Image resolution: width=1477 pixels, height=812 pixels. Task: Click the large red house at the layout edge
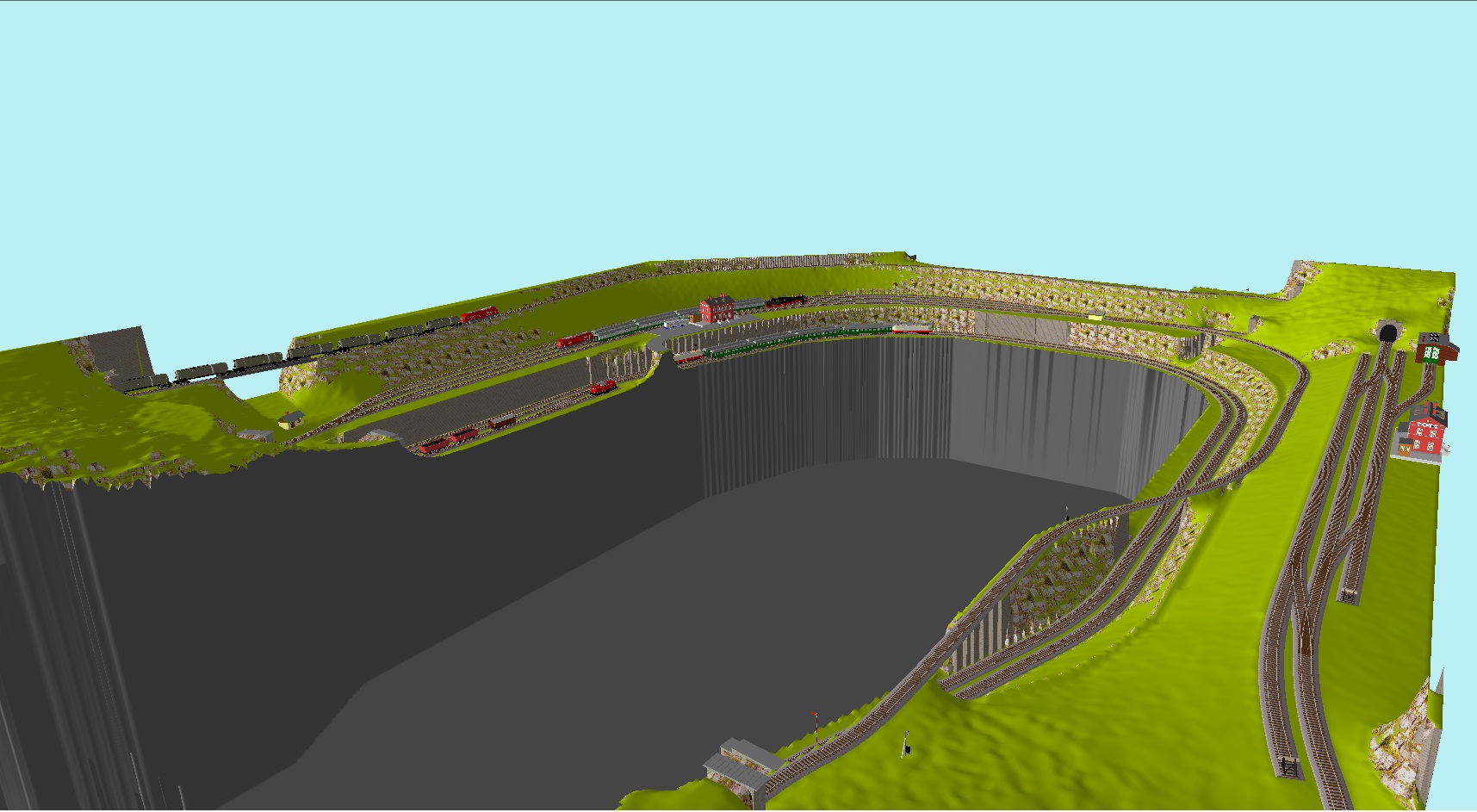[x=1425, y=432]
